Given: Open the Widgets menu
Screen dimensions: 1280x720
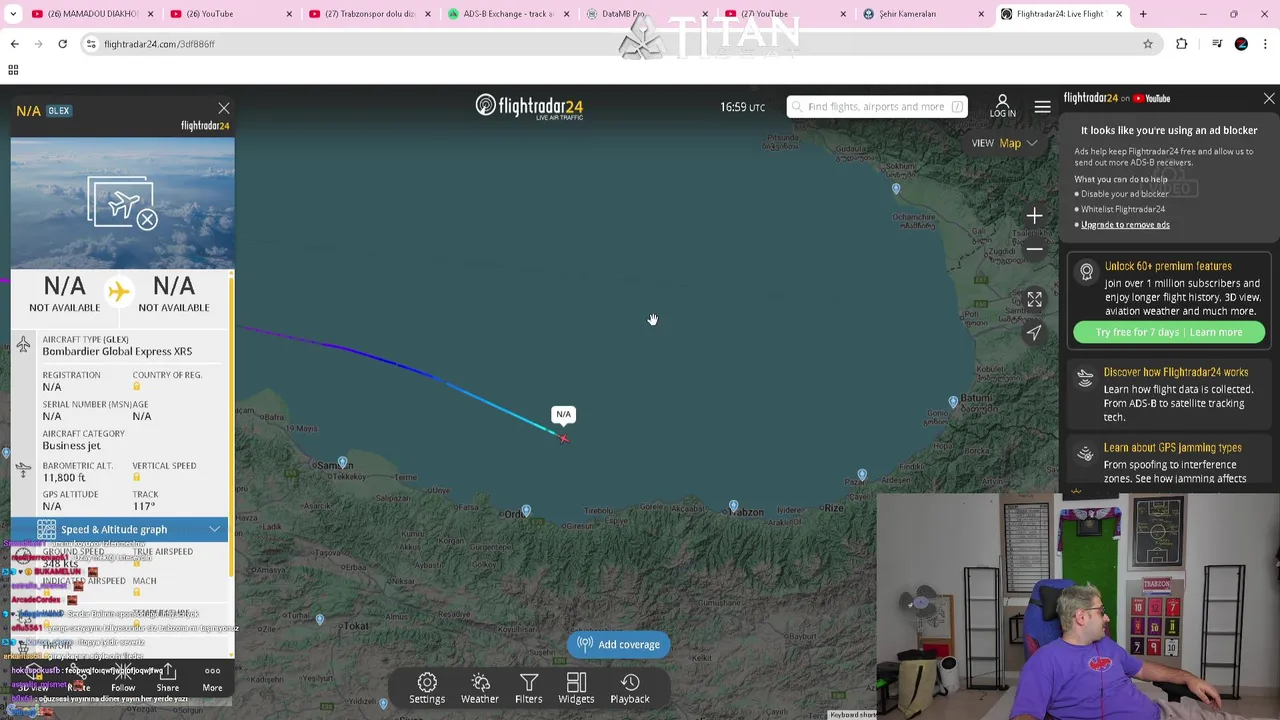Looking at the screenshot, I should (x=576, y=688).
